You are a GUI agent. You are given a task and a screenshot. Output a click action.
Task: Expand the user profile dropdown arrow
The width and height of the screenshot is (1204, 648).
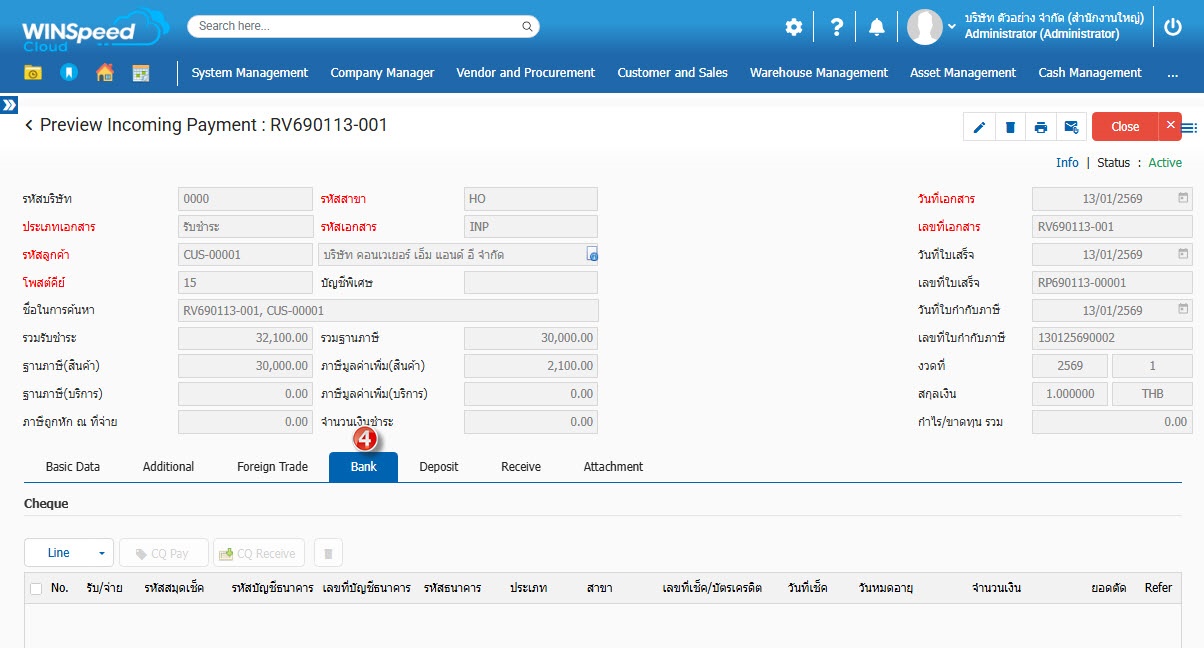[951, 27]
